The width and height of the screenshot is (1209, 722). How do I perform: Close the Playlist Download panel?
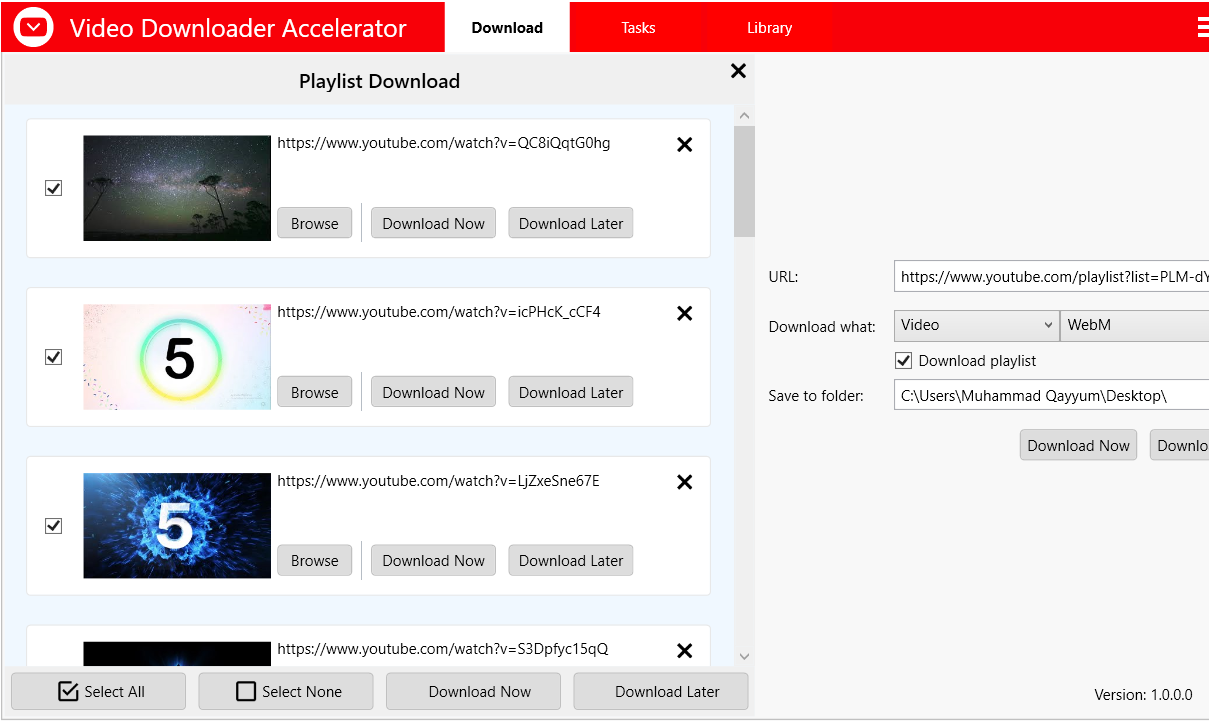point(738,71)
